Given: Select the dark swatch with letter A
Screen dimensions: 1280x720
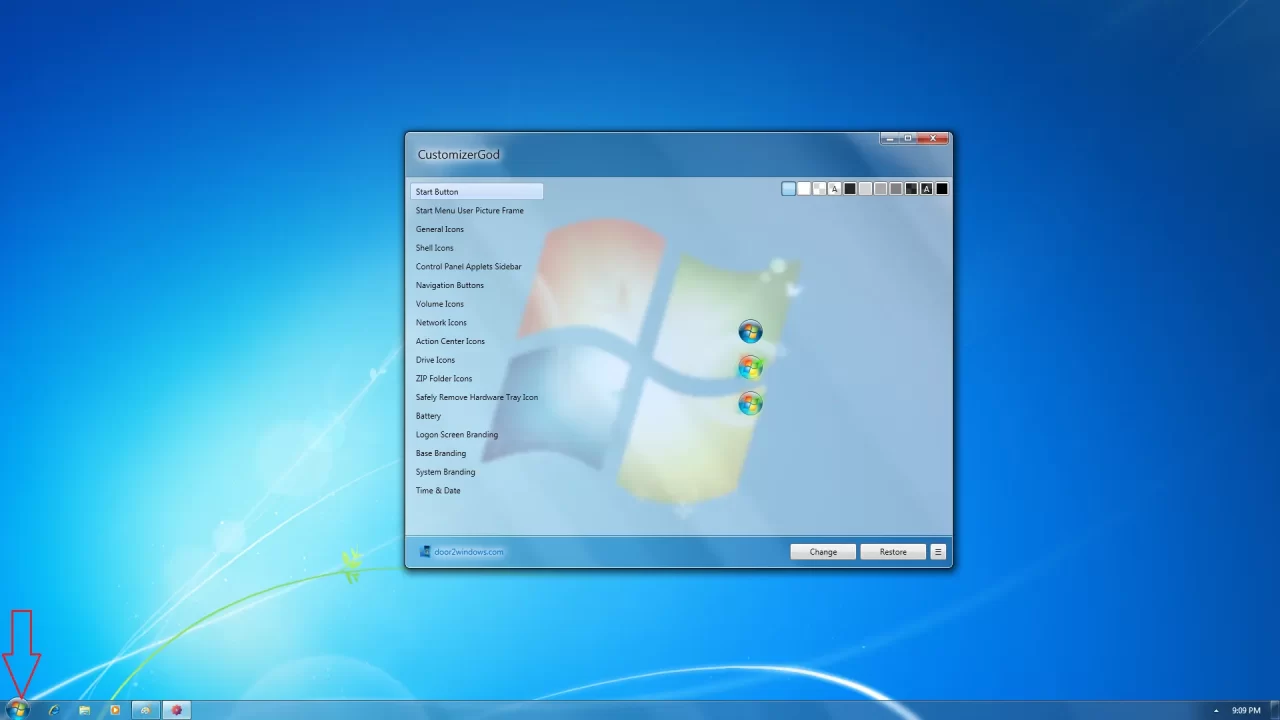Looking at the screenshot, I should point(927,188).
